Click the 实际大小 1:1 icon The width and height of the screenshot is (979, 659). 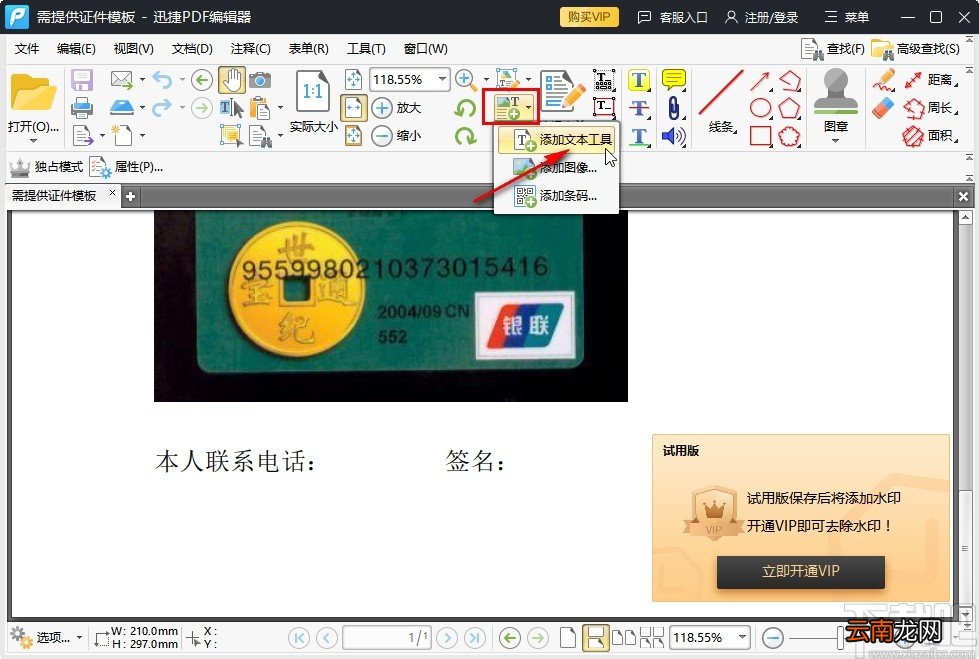coord(313,92)
